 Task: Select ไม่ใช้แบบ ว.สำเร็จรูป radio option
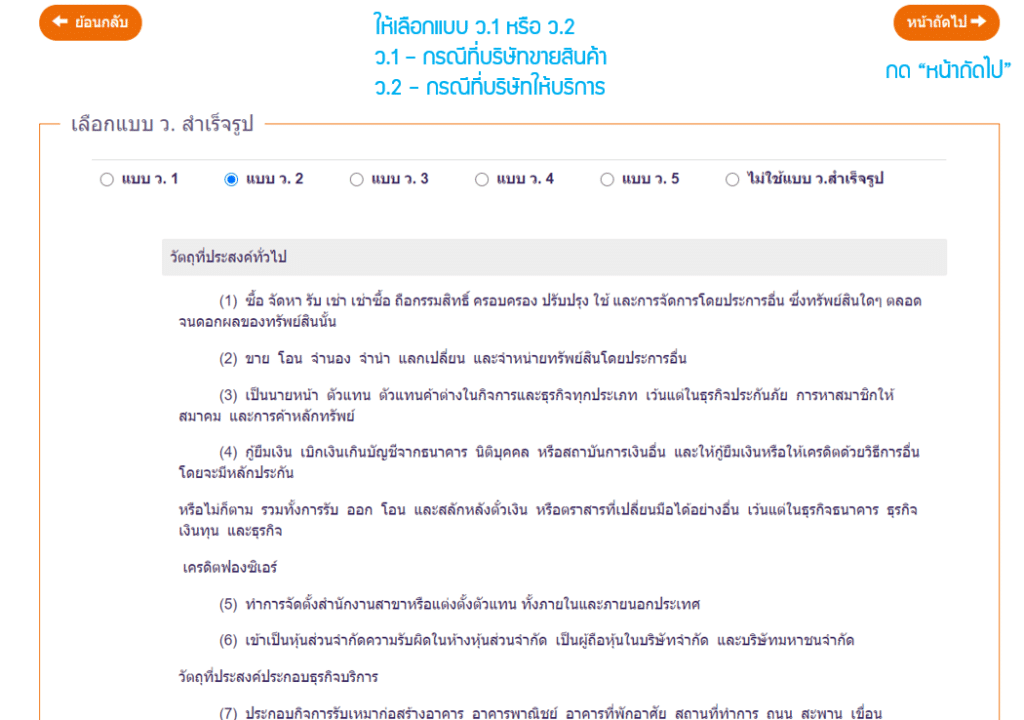point(733,179)
